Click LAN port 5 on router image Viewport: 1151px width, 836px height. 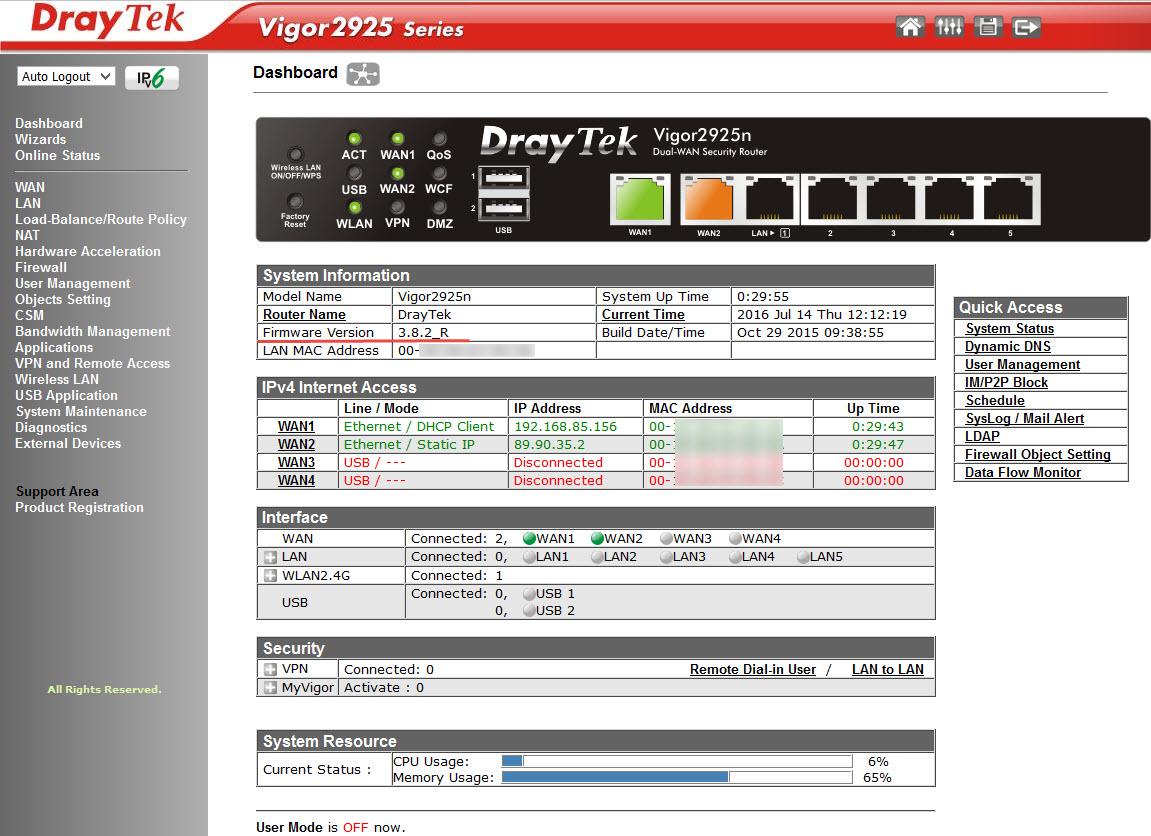pos(1009,199)
